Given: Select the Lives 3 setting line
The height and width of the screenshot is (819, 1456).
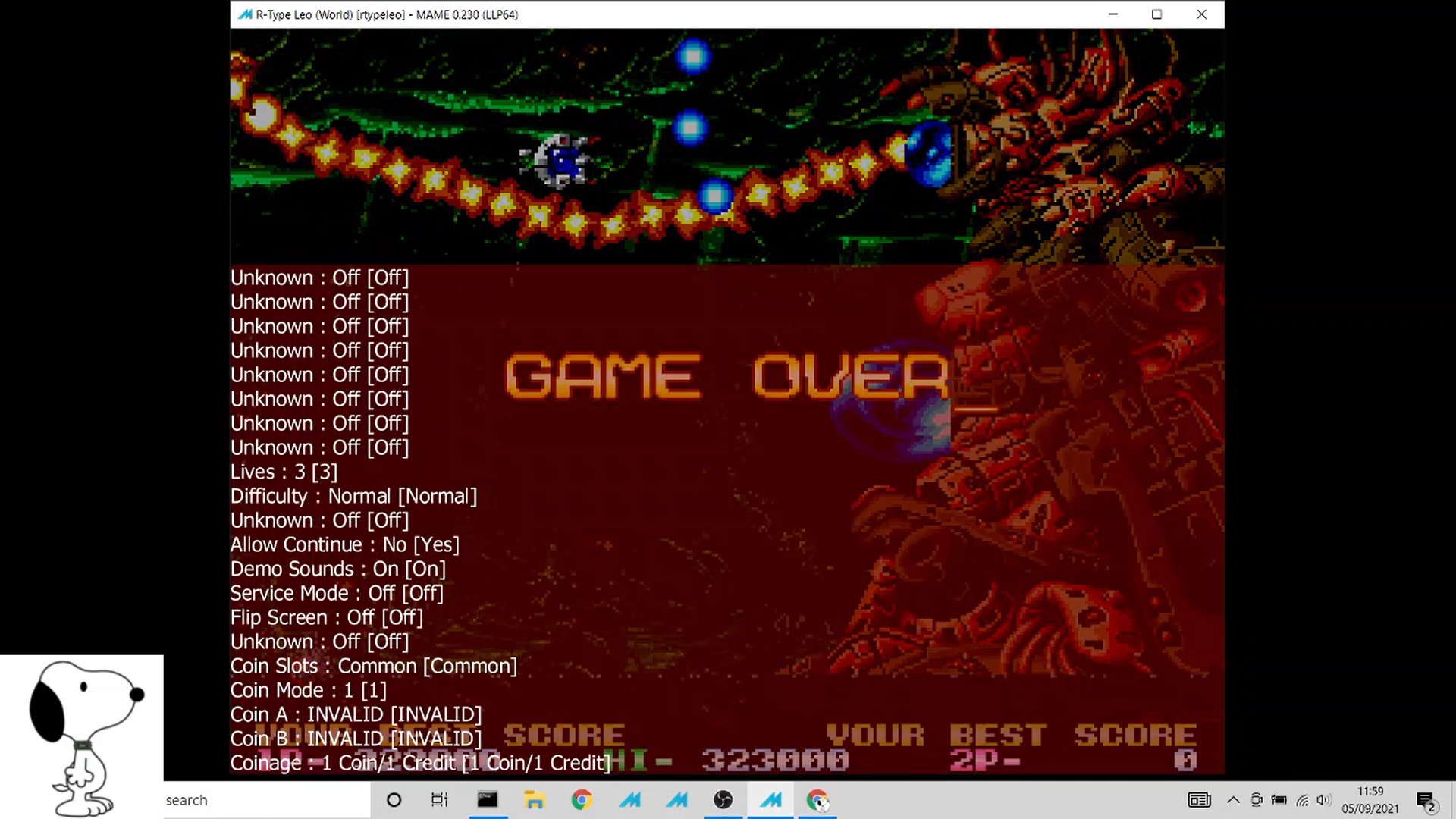Looking at the screenshot, I should (284, 472).
